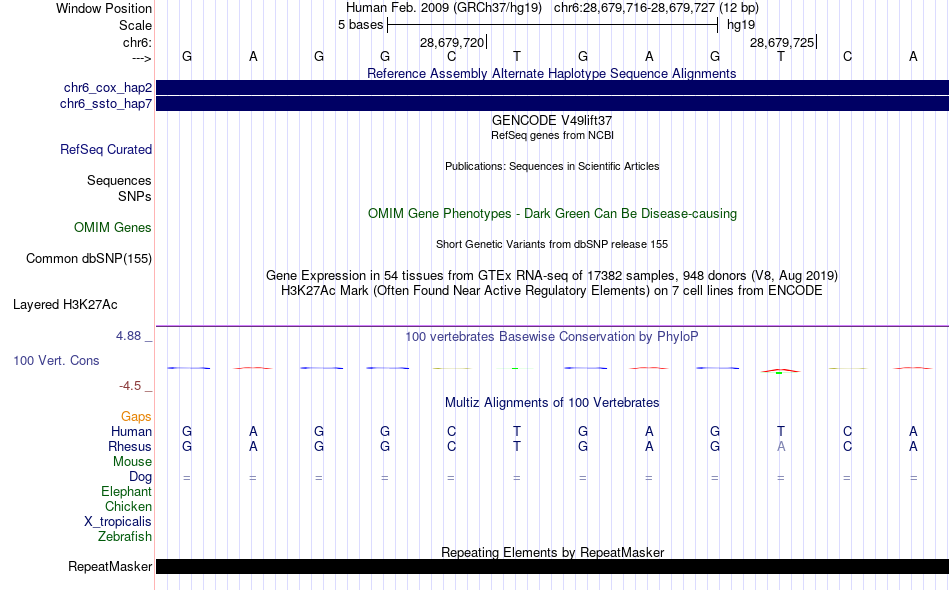
Task: Click the red PhyloP bar under base T
Action: click(x=780, y=370)
